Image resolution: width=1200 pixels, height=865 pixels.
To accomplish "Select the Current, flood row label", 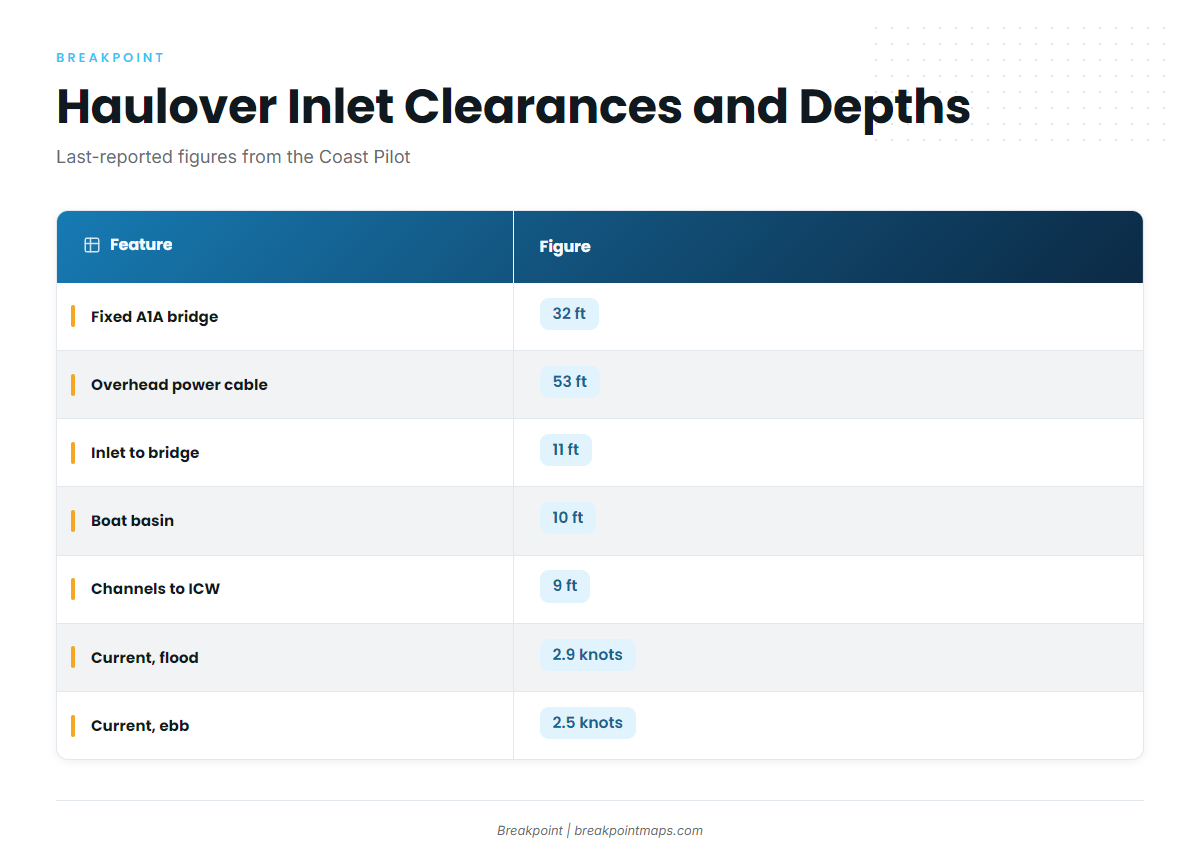I will click(145, 658).
